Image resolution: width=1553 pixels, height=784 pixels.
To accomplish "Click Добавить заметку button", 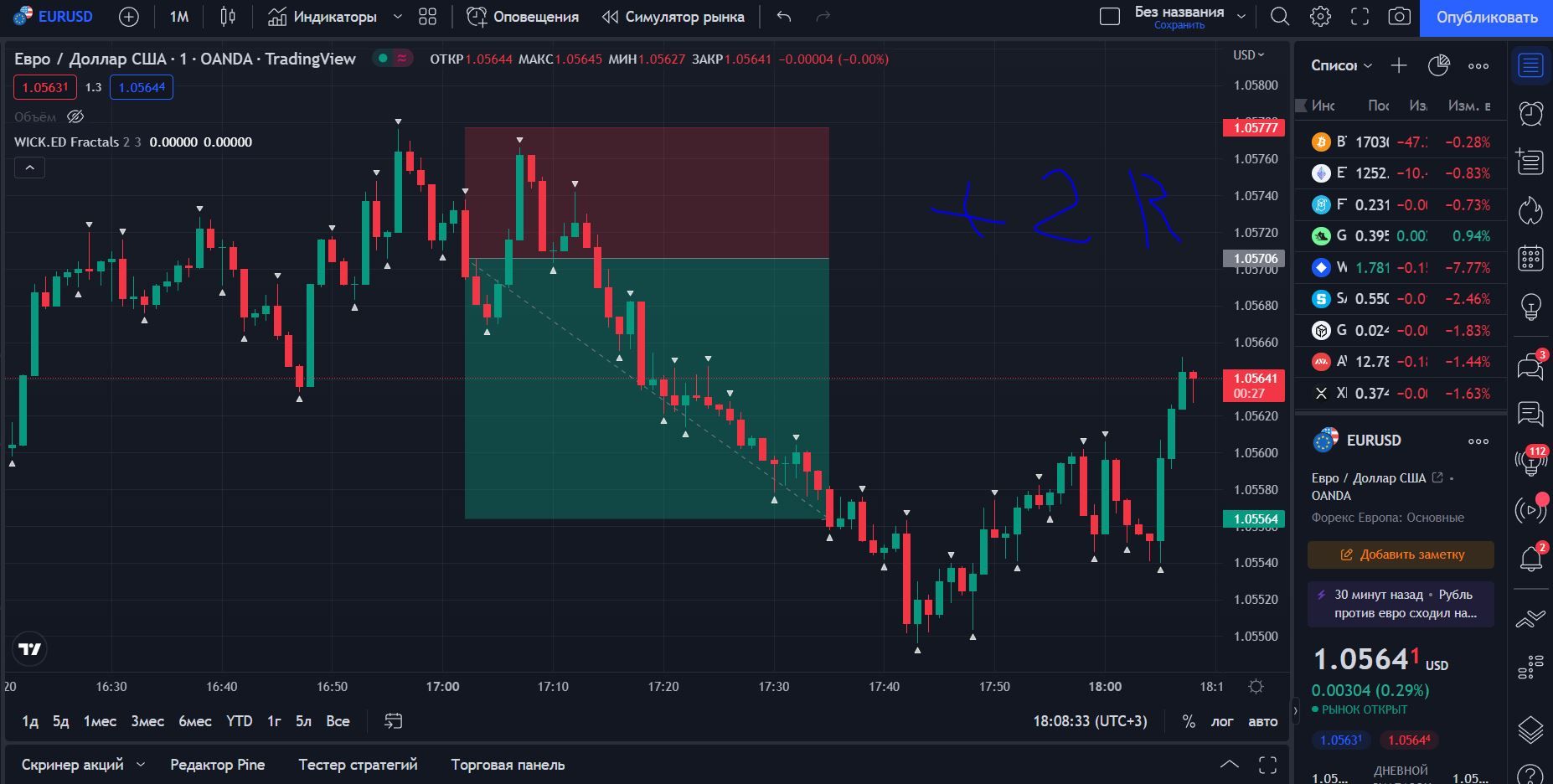I will pos(1401,554).
